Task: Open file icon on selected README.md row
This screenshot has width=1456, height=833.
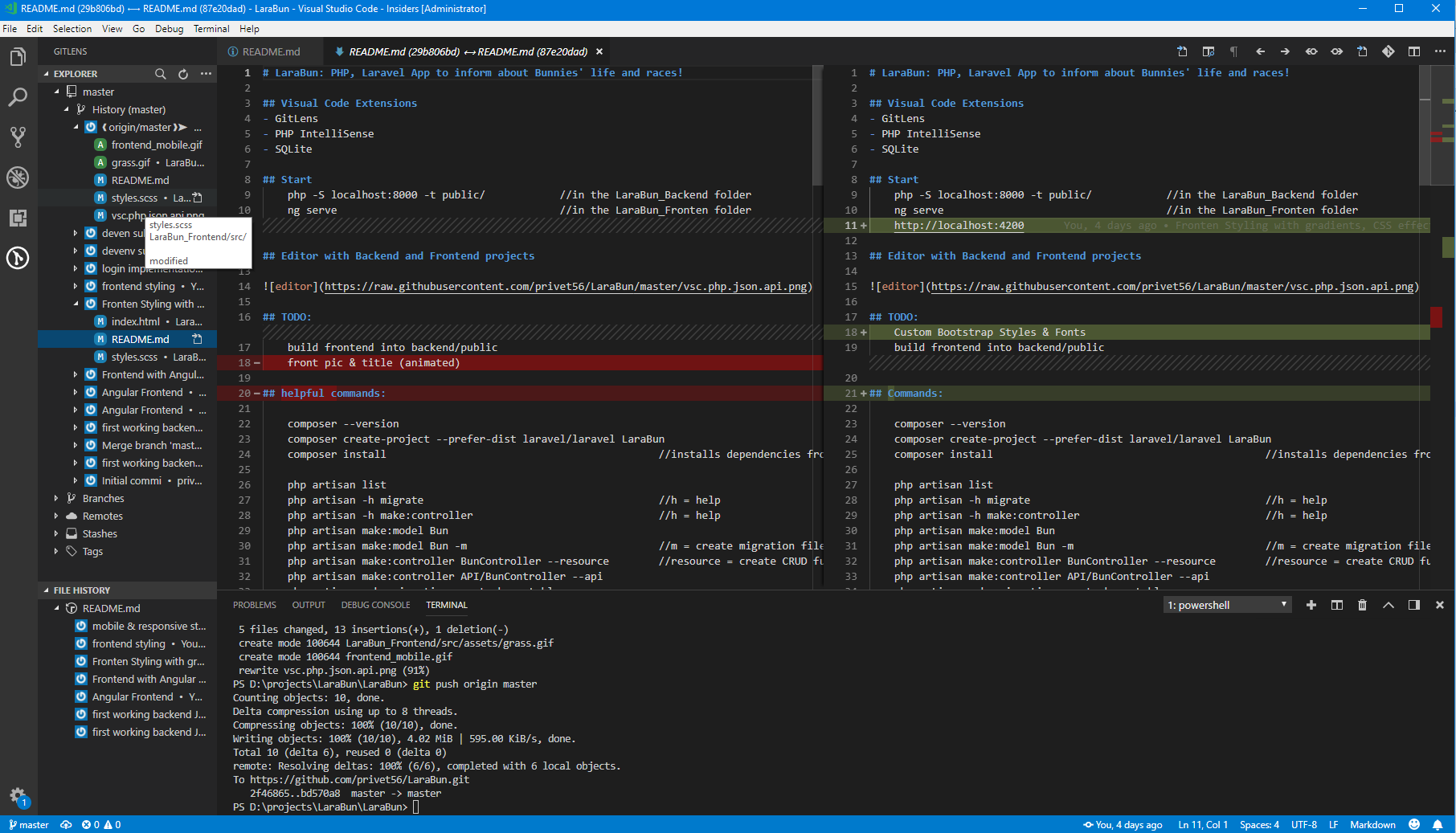Action: [197, 339]
